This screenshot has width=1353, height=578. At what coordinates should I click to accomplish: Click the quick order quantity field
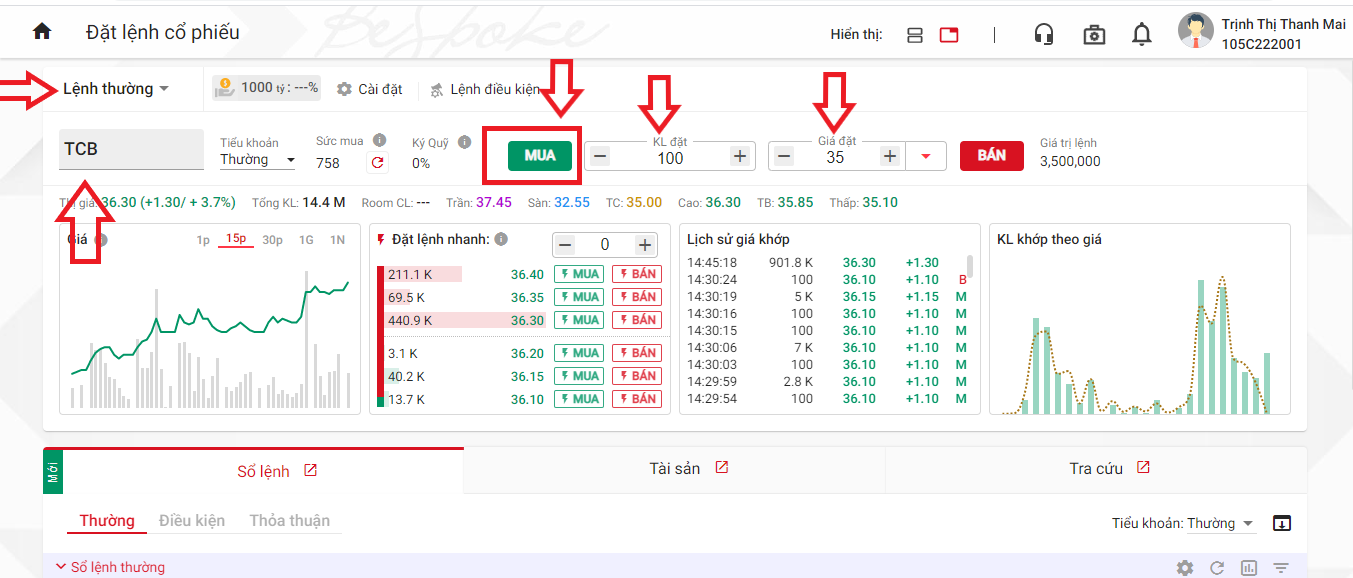pos(605,245)
